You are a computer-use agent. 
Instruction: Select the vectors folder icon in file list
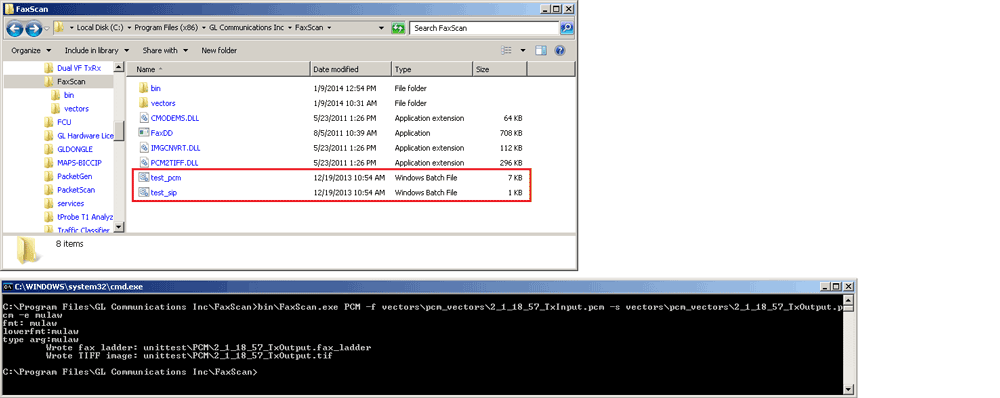coord(143,103)
